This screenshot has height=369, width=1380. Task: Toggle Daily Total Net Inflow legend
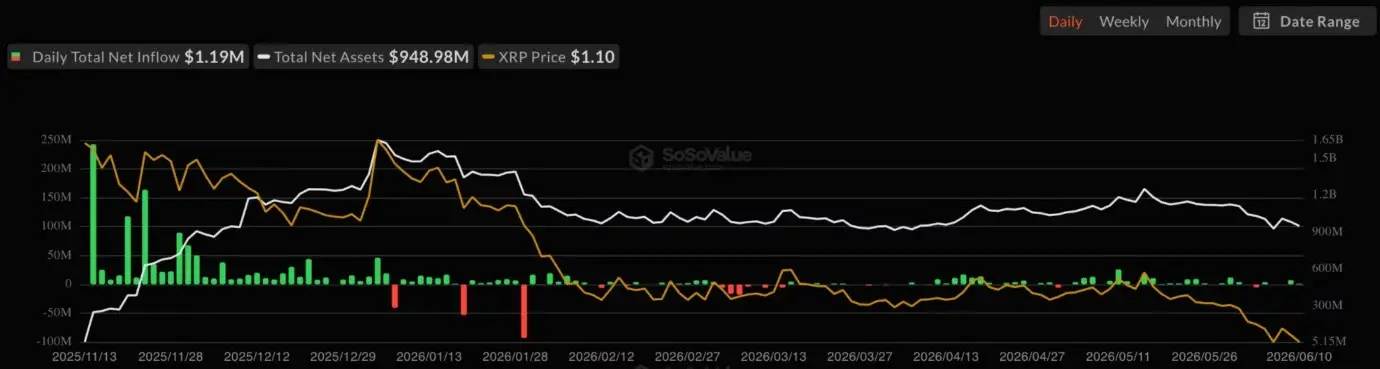(127, 57)
